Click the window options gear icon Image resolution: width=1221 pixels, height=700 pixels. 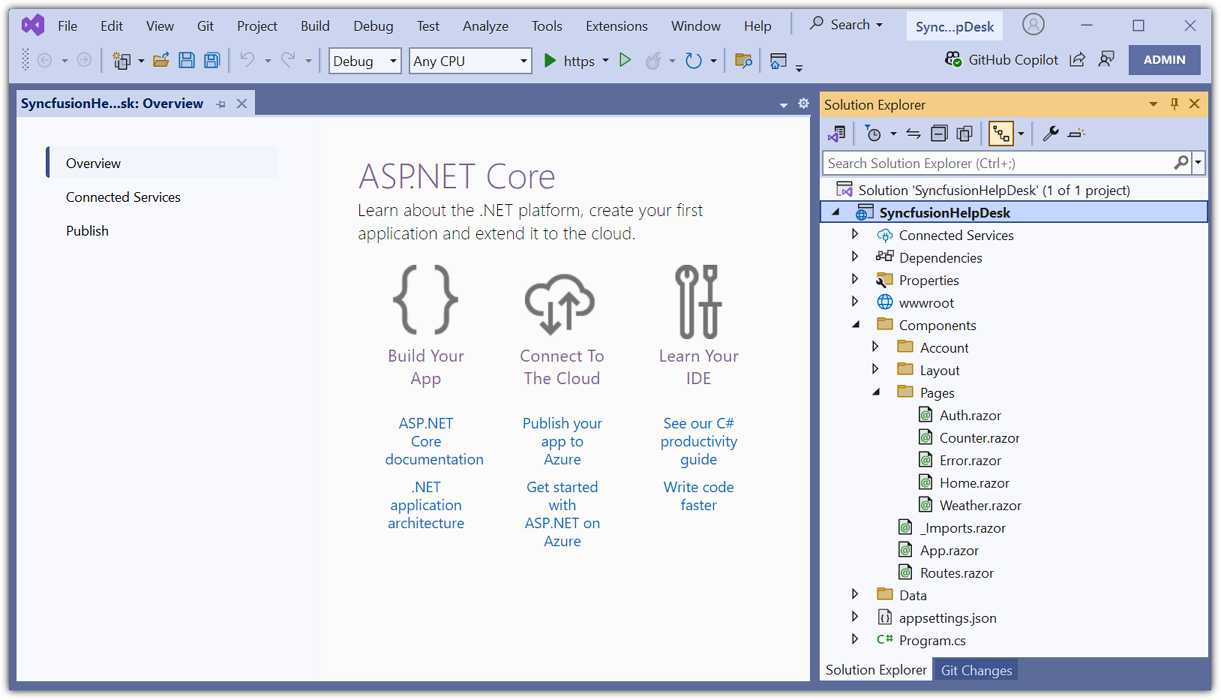click(x=803, y=103)
